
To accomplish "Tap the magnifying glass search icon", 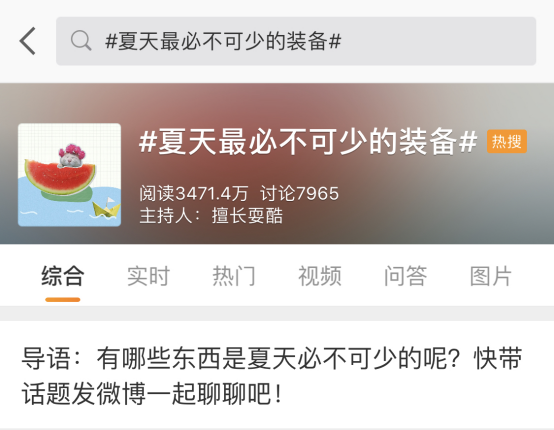I will coord(81,41).
